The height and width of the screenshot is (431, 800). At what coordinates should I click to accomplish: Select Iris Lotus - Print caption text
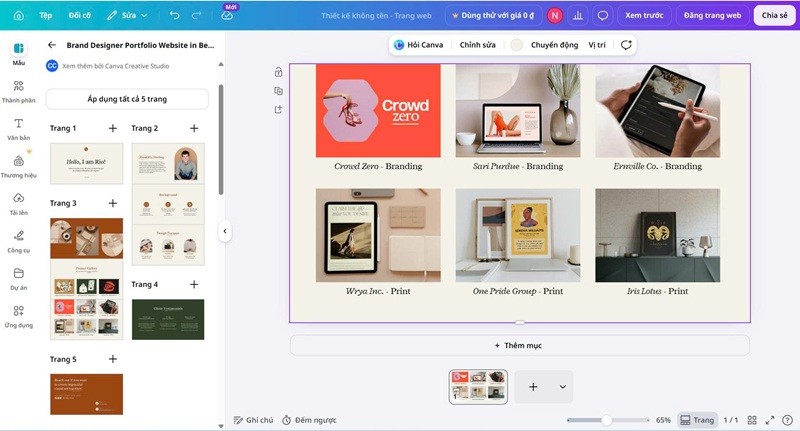point(657,291)
